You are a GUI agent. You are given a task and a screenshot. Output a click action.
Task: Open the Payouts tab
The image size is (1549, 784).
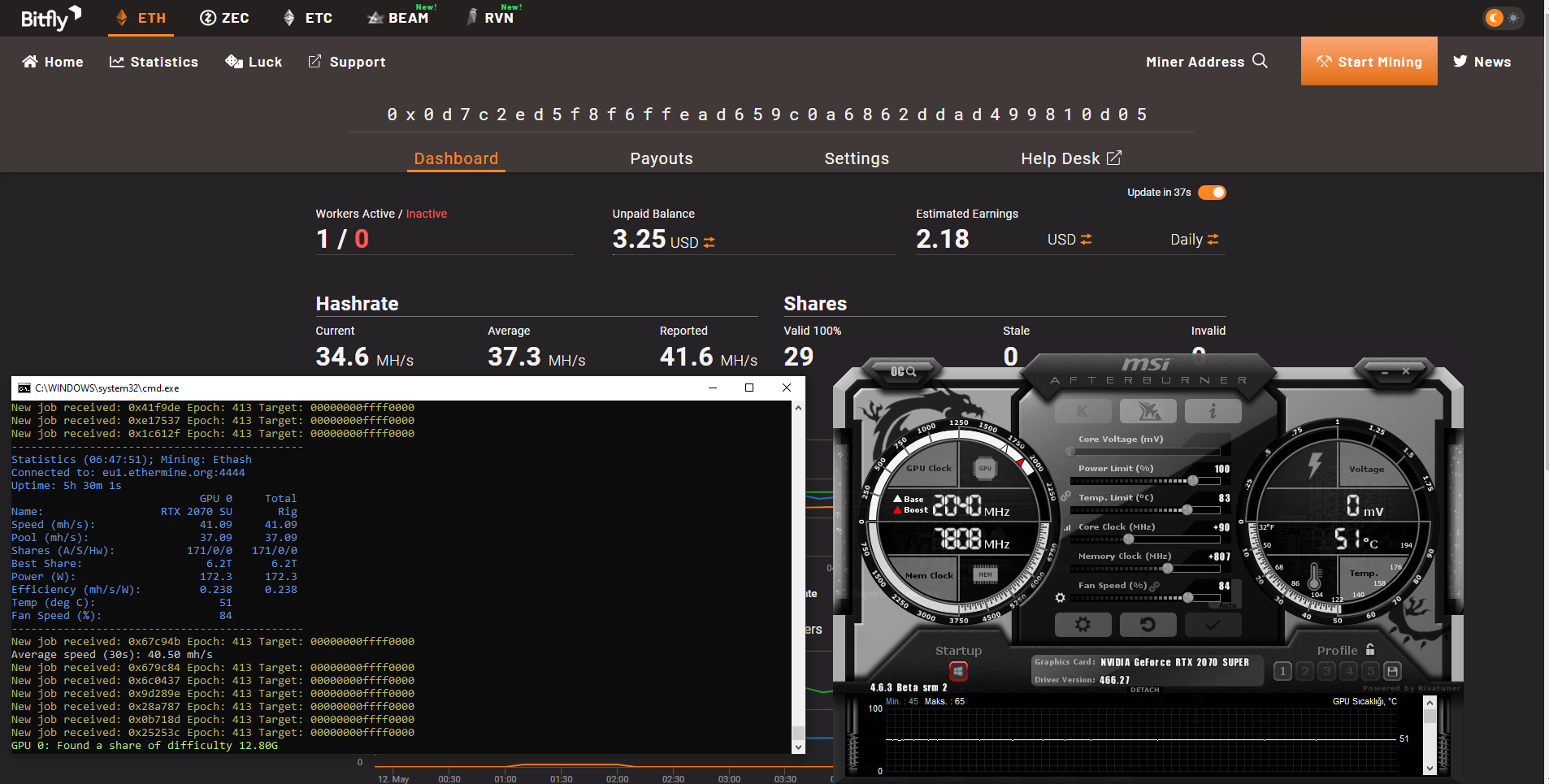(662, 158)
